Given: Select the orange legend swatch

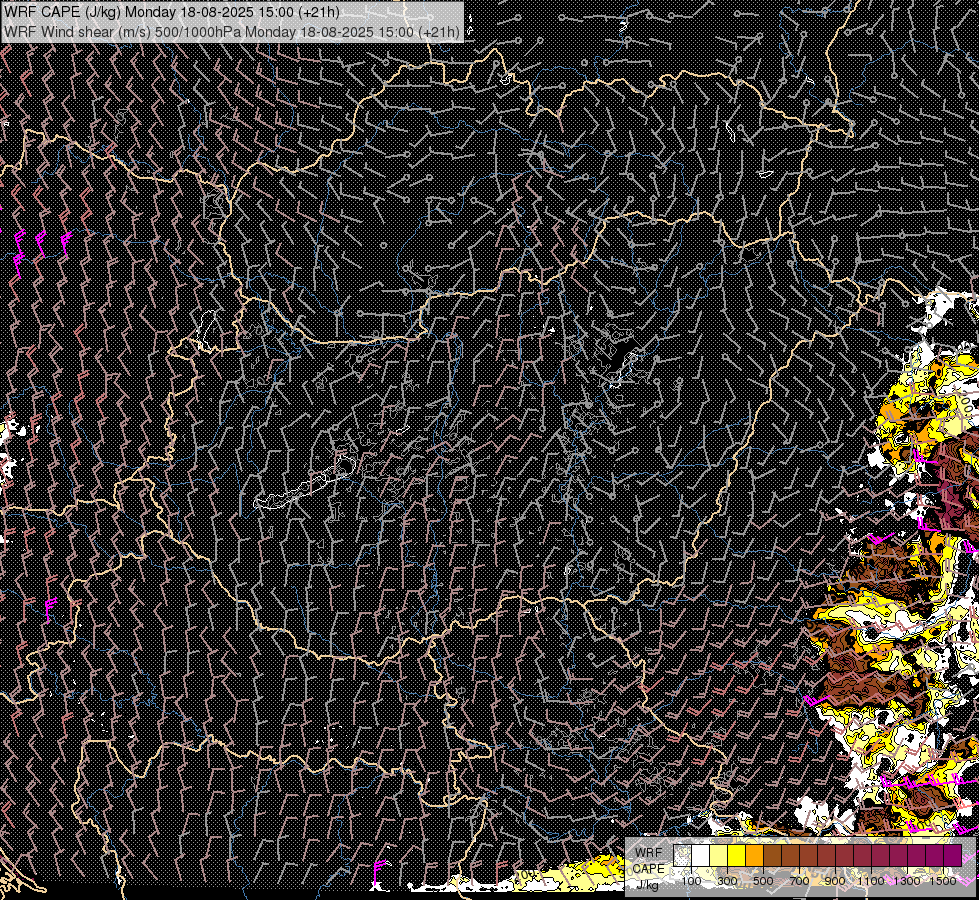Looking at the screenshot, I should tap(754, 856).
